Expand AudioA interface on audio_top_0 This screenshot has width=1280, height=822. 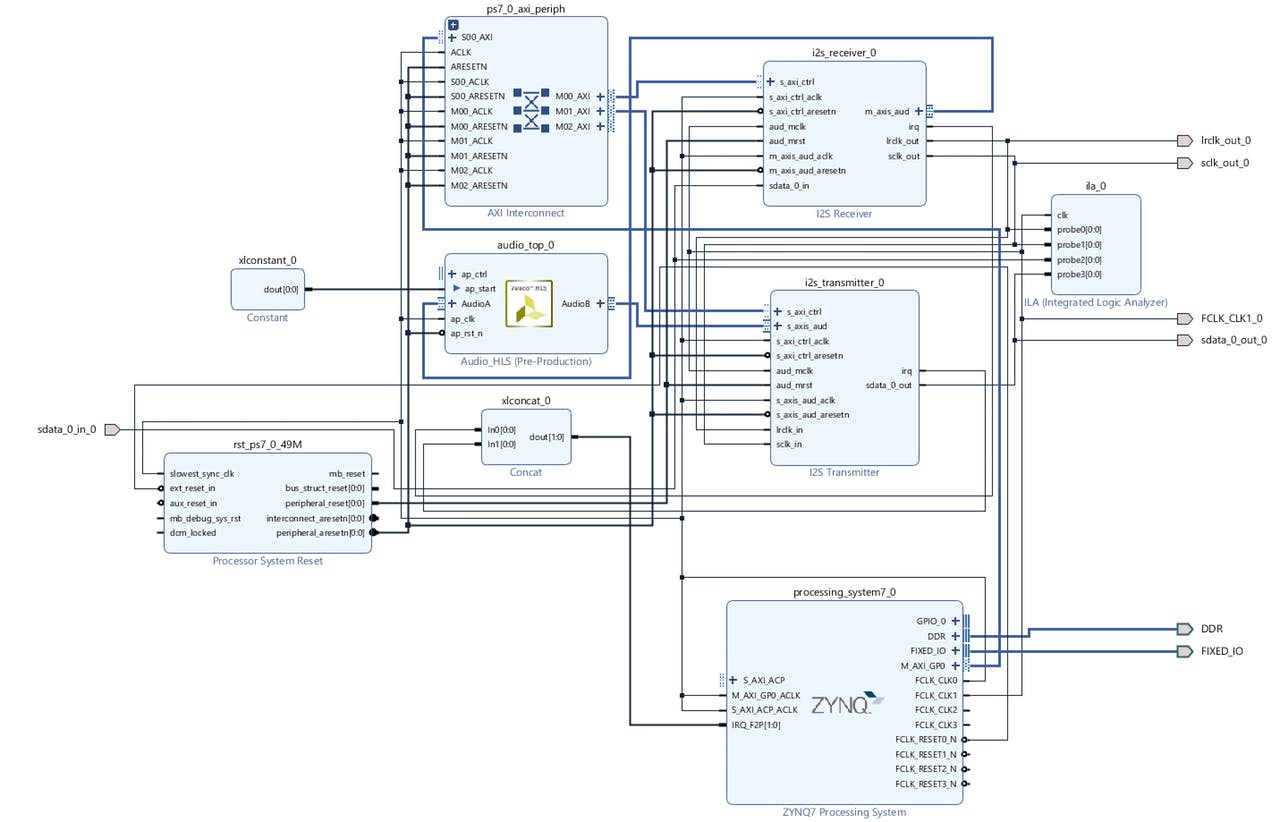(x=452, y=303)
